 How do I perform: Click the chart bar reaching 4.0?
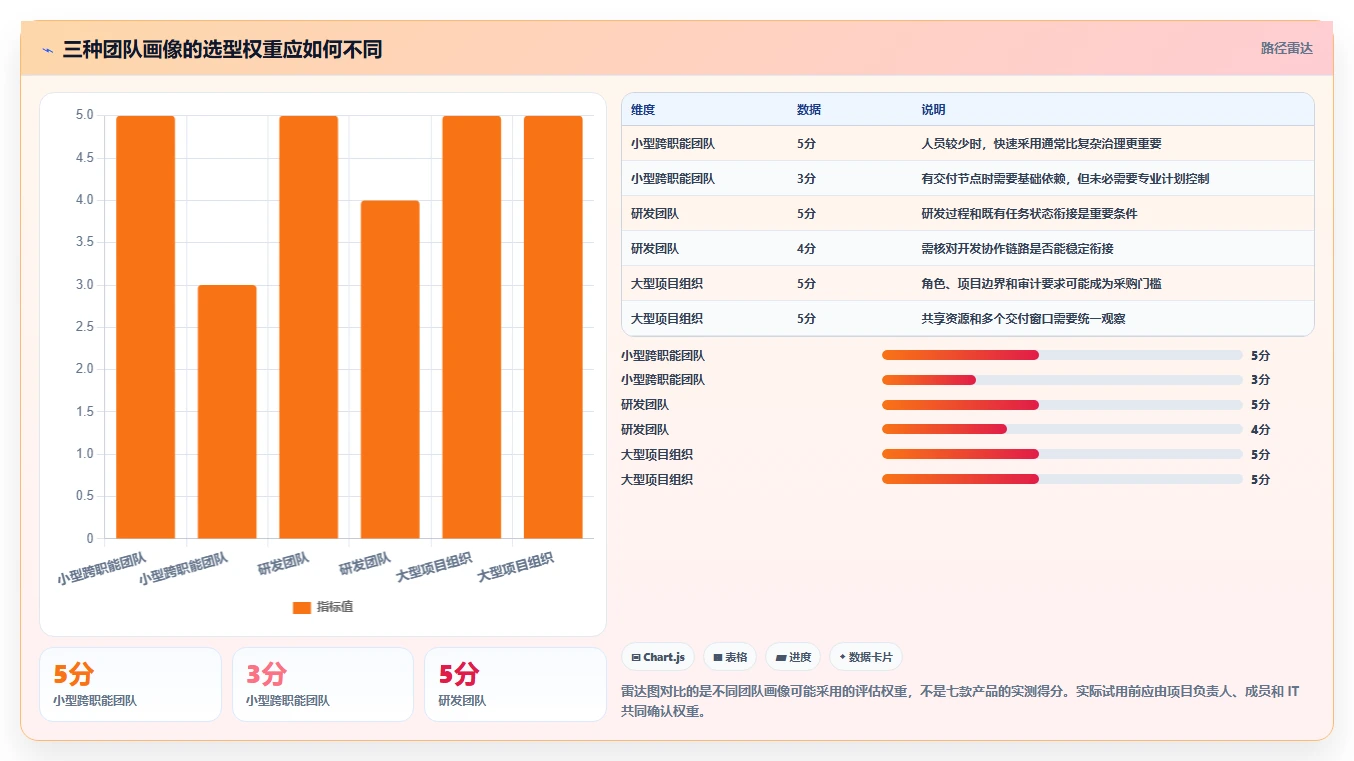pyautogui.click(x=390, y=370)
